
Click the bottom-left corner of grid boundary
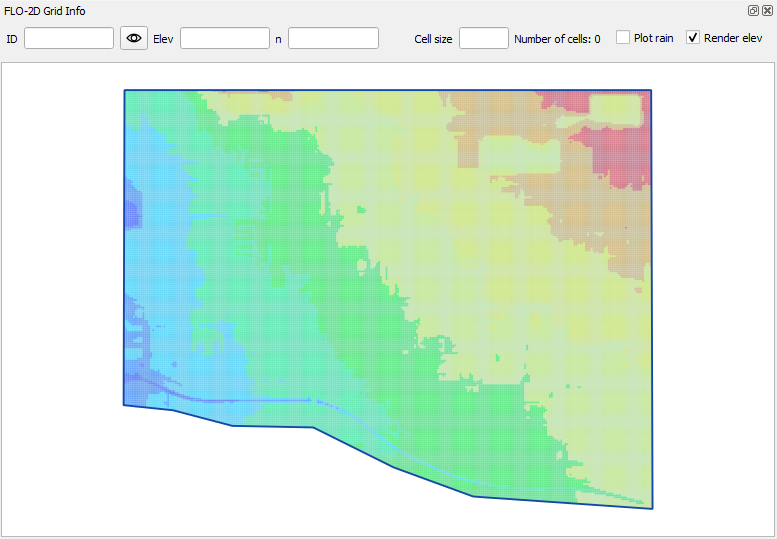(124, 404)
